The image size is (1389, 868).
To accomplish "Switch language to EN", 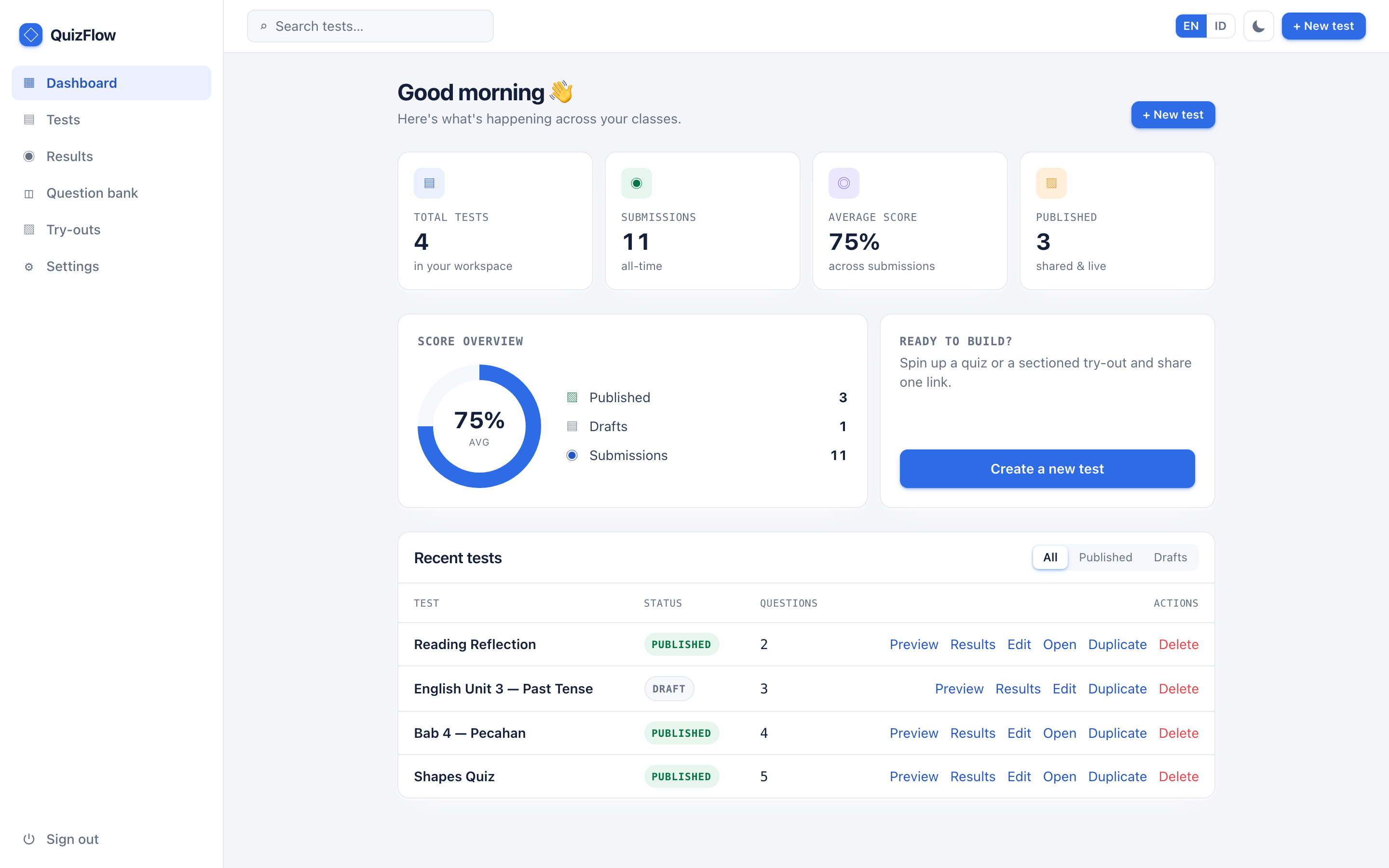I will point(1191,27).
